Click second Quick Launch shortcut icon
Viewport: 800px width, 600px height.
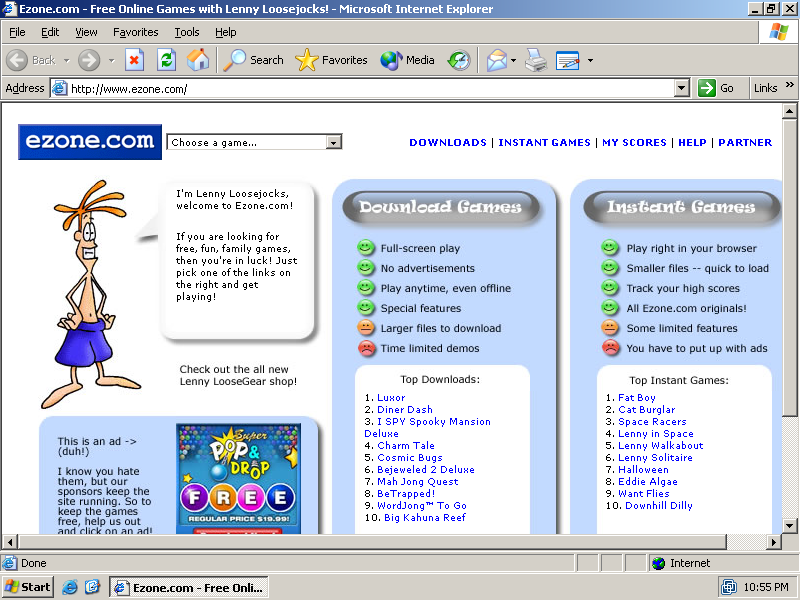(92, 587)
